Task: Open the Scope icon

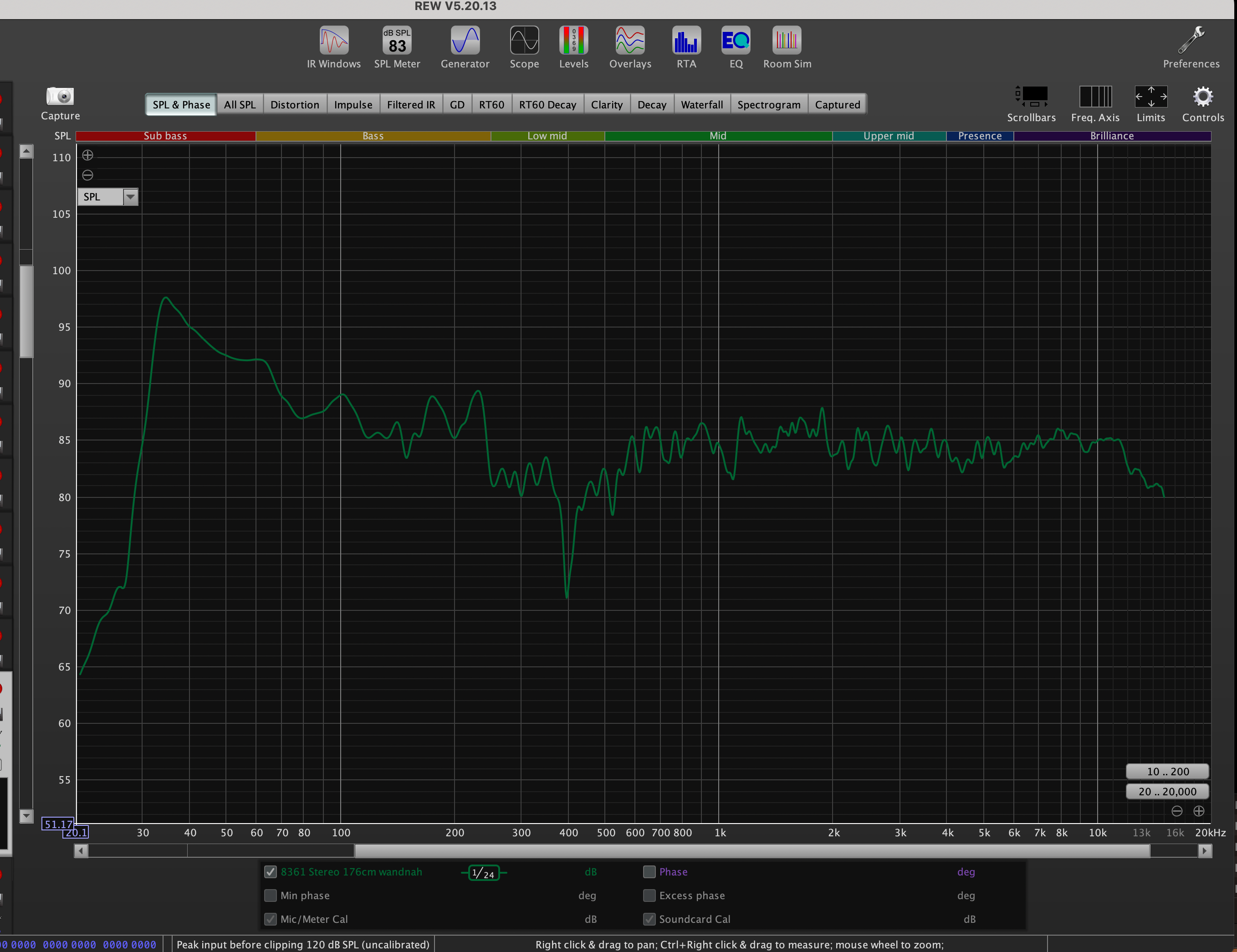Action: [524, 41]
